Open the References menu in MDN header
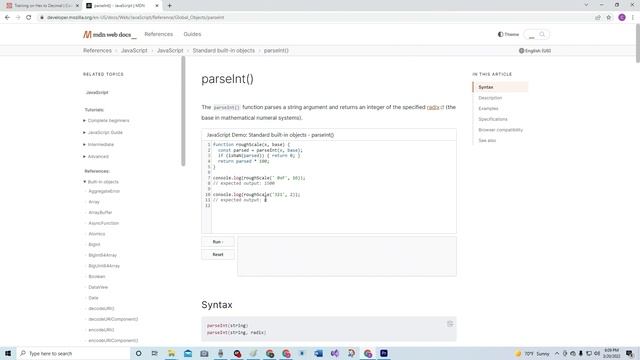Image resolution: width=640 pixels, height=360 pixels. [x=159, y=34]
